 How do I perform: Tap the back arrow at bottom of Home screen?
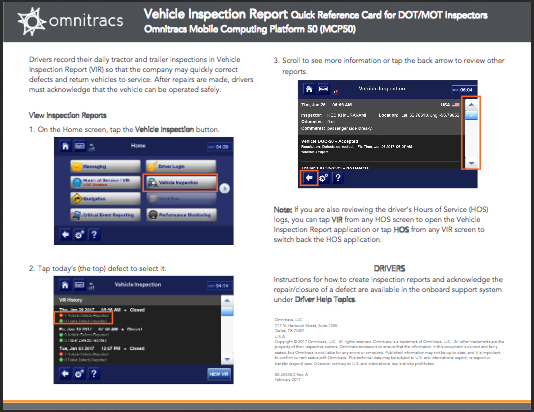point(65,235)
